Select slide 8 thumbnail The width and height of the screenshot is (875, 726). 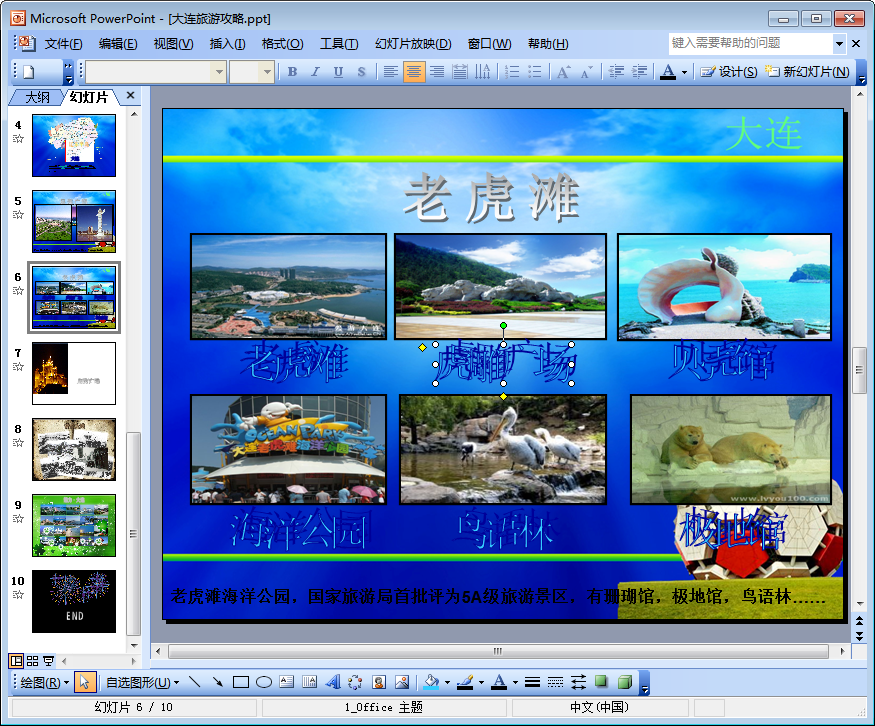tap(74, 449)
